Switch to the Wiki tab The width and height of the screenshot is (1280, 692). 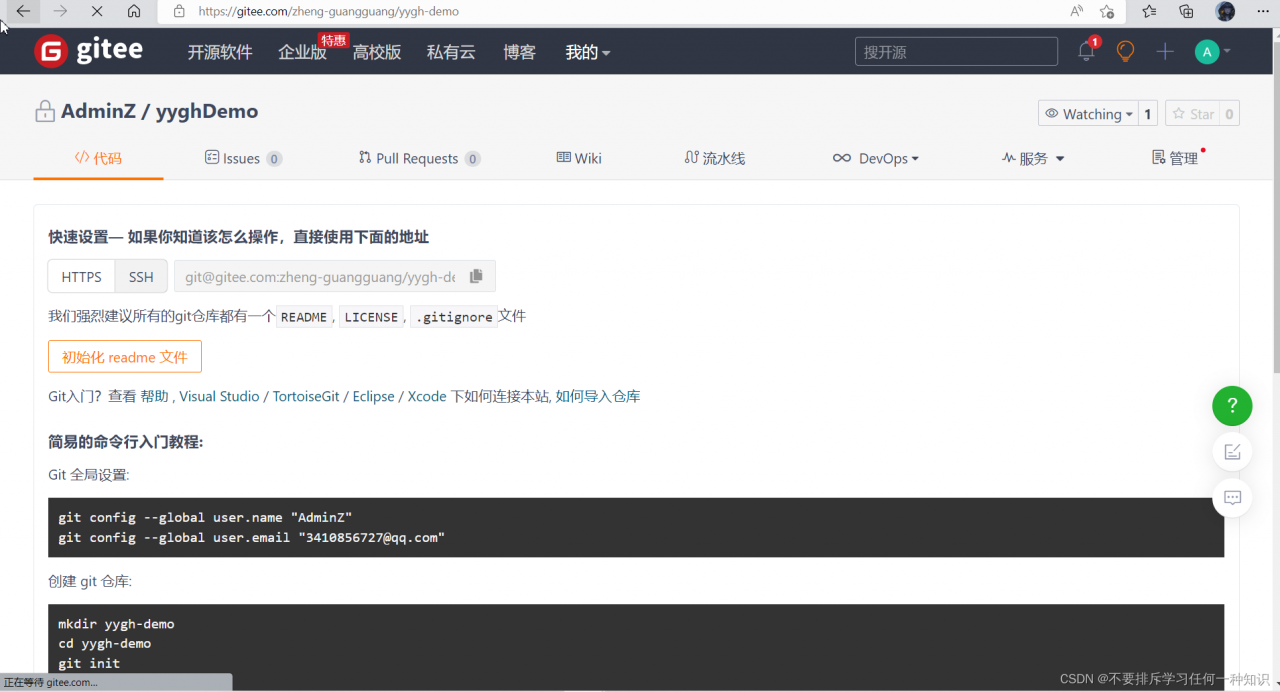(579, 158)
